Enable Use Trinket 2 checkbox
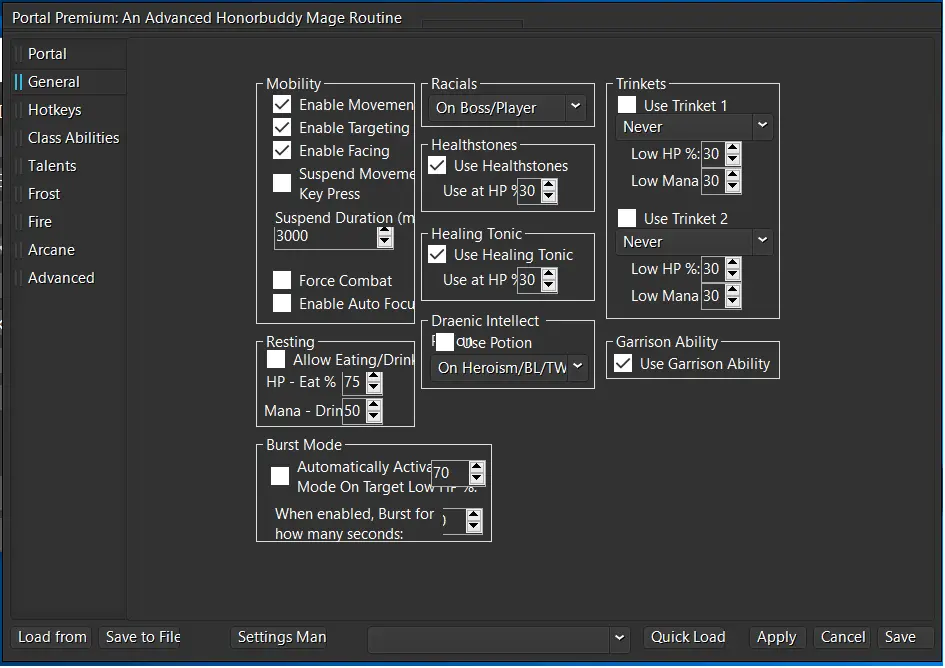 click(627, 218)
